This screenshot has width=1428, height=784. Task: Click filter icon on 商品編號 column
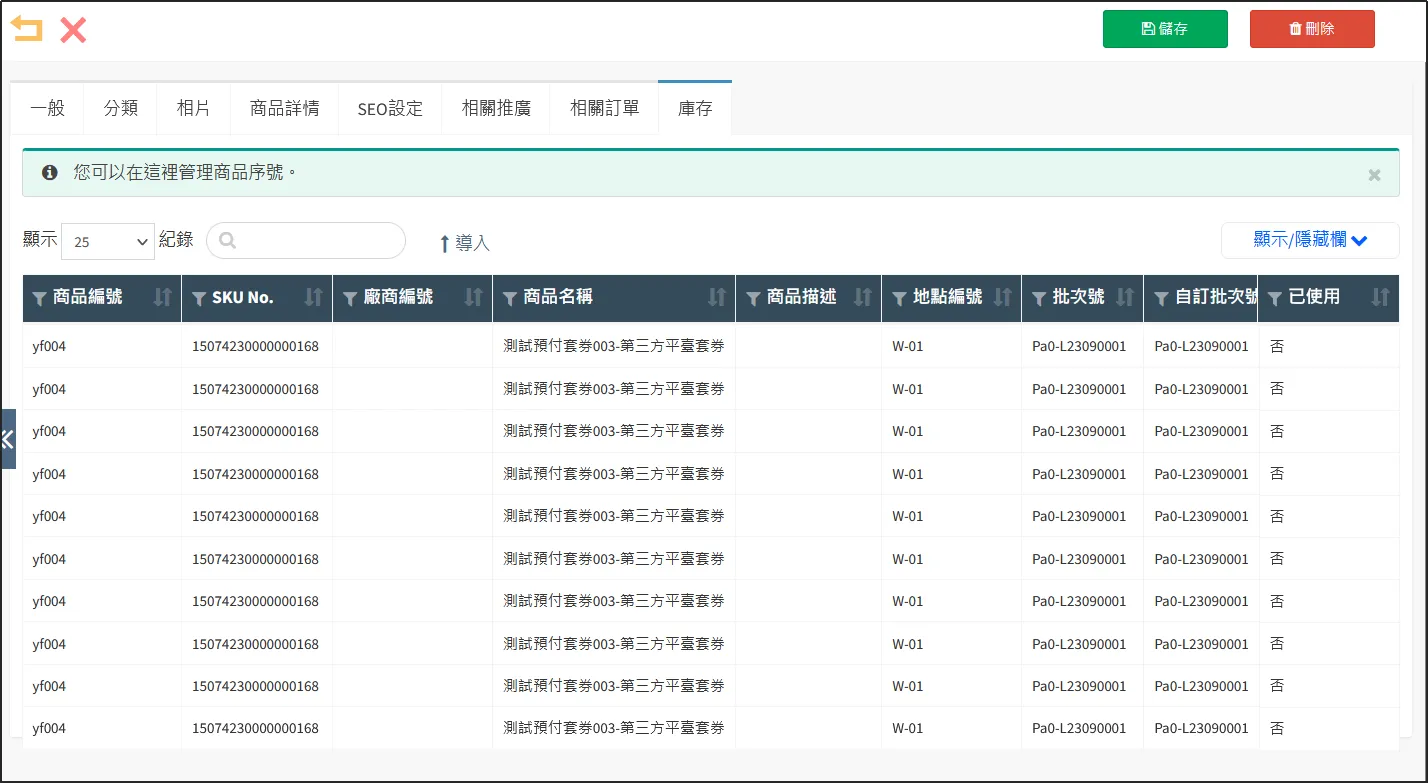point(40,298)
